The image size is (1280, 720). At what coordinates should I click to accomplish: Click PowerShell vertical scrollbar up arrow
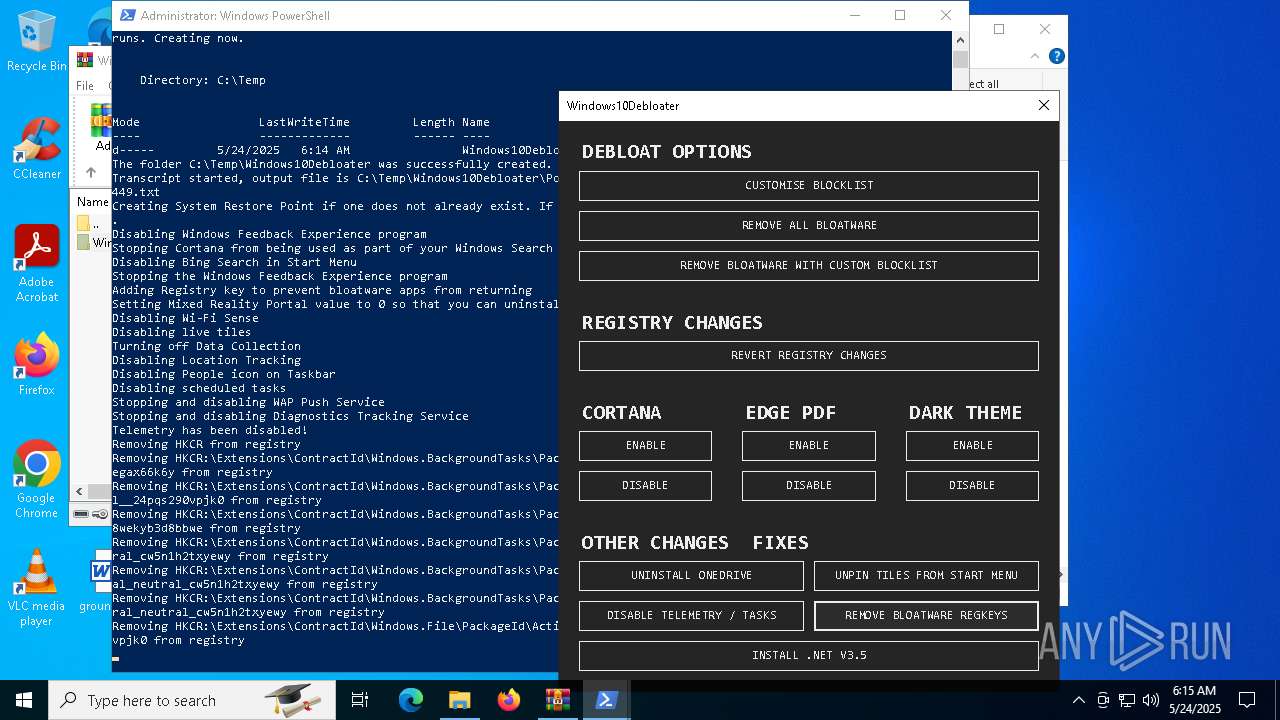(x=960, y=40)
